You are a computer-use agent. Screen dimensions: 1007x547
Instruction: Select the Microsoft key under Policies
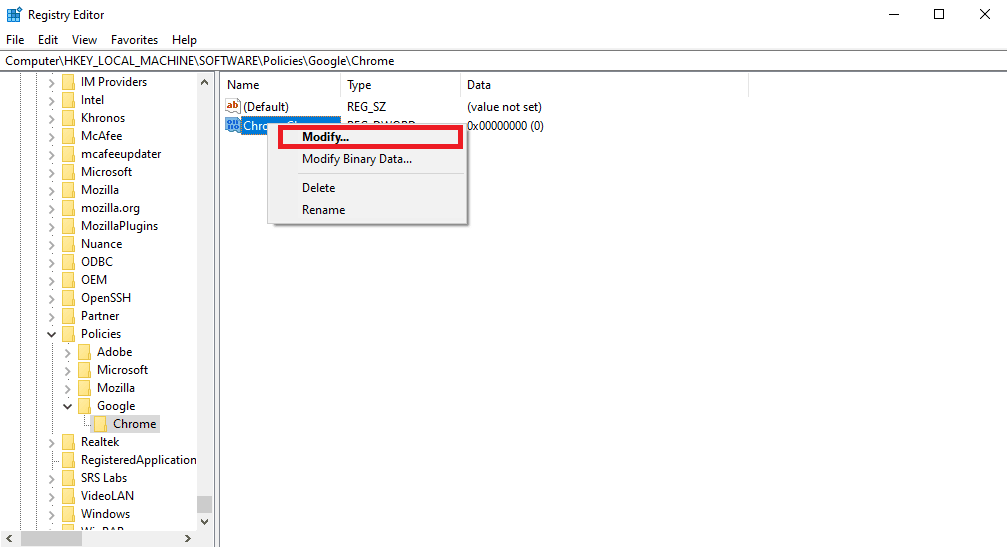pos(122,370)
